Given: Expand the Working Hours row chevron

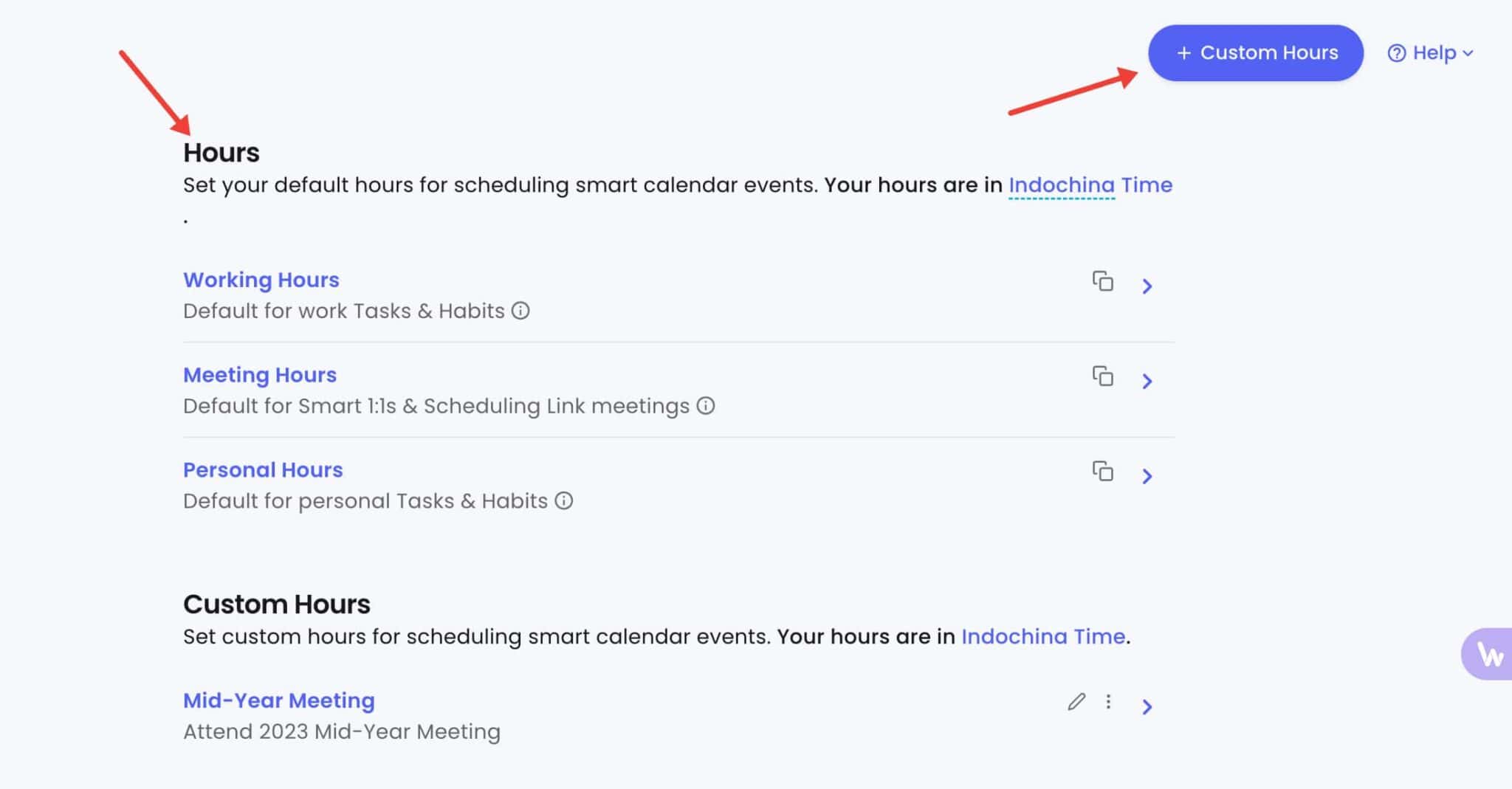Looking at the screenshot, I should (x=1147, y=286).
